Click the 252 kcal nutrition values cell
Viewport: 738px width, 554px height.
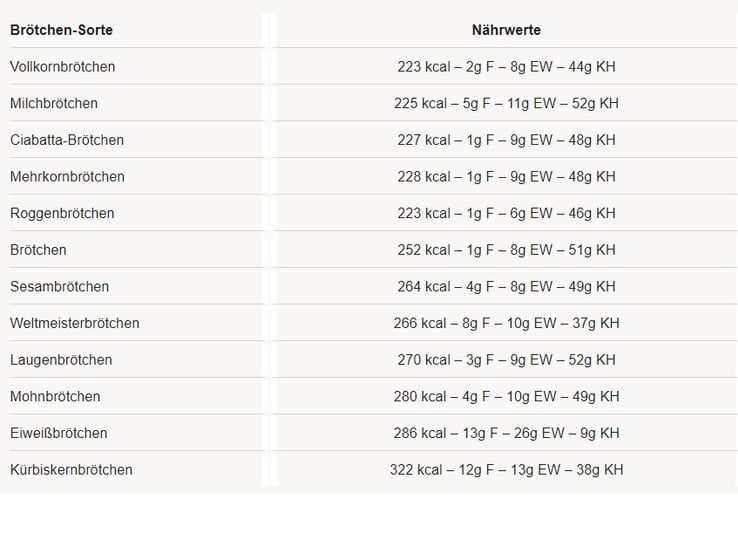click(x=506, y=250)
